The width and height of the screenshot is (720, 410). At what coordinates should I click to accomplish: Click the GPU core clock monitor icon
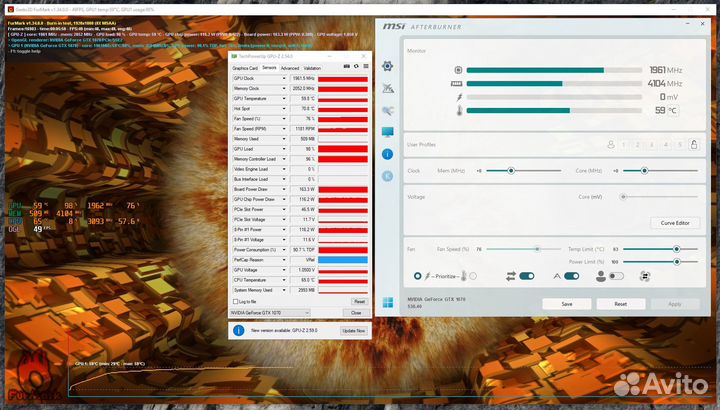(x=458, y=70)
